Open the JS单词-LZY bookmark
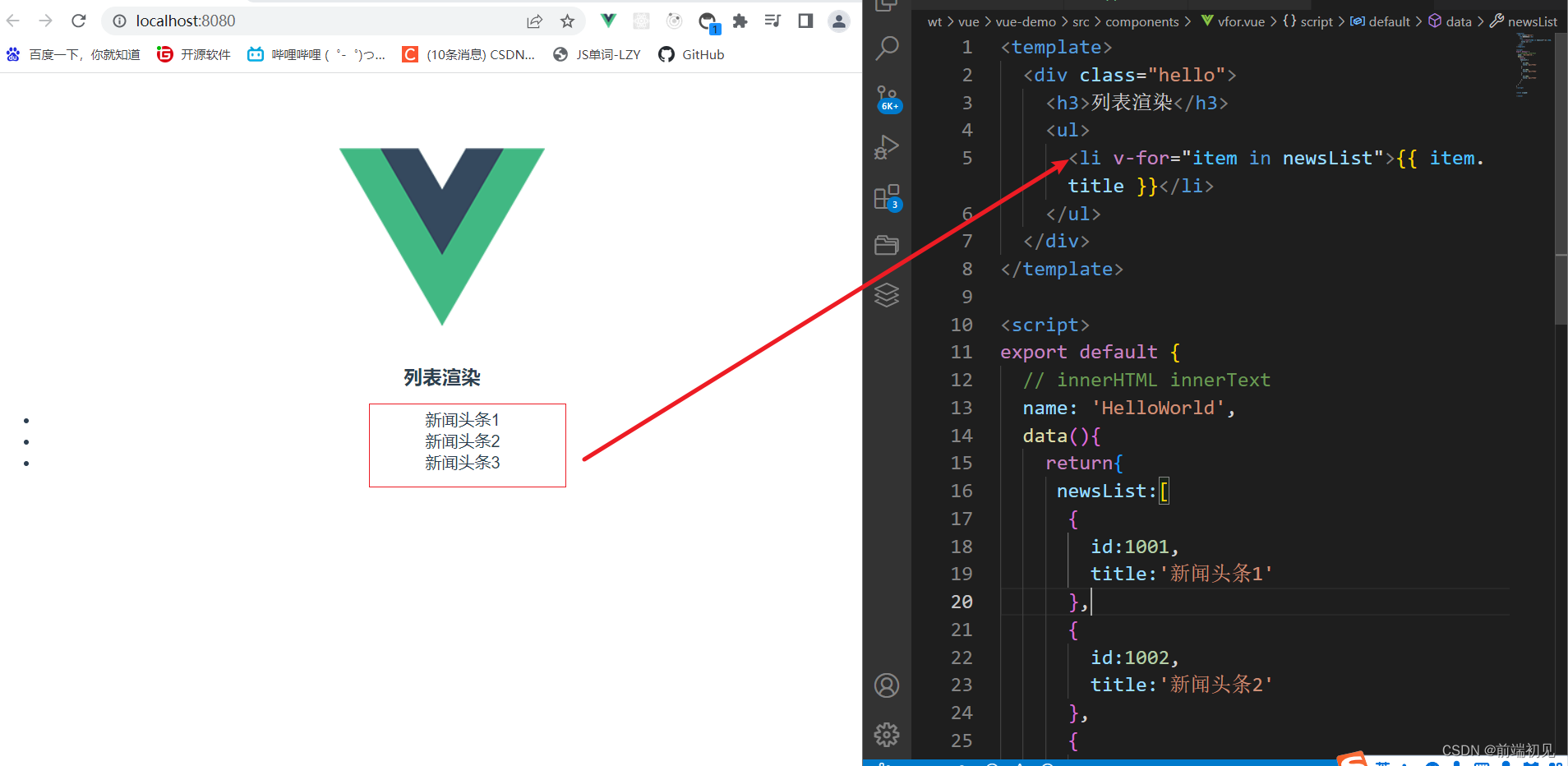1568x766 pixels. click(597, 54)
